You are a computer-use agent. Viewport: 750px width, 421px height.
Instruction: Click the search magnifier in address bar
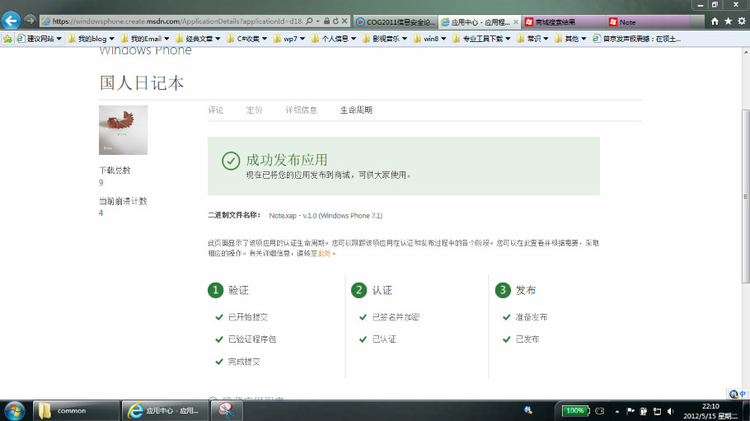[x=309, y=21]
